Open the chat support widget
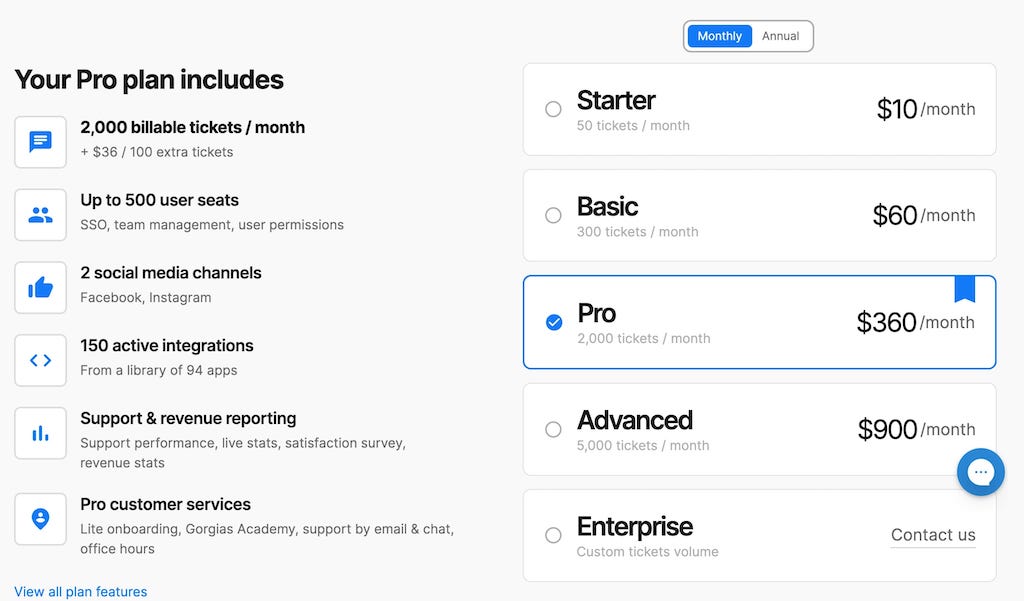Viewport: 1024px width, 601px height. click(x=980, y=472)
